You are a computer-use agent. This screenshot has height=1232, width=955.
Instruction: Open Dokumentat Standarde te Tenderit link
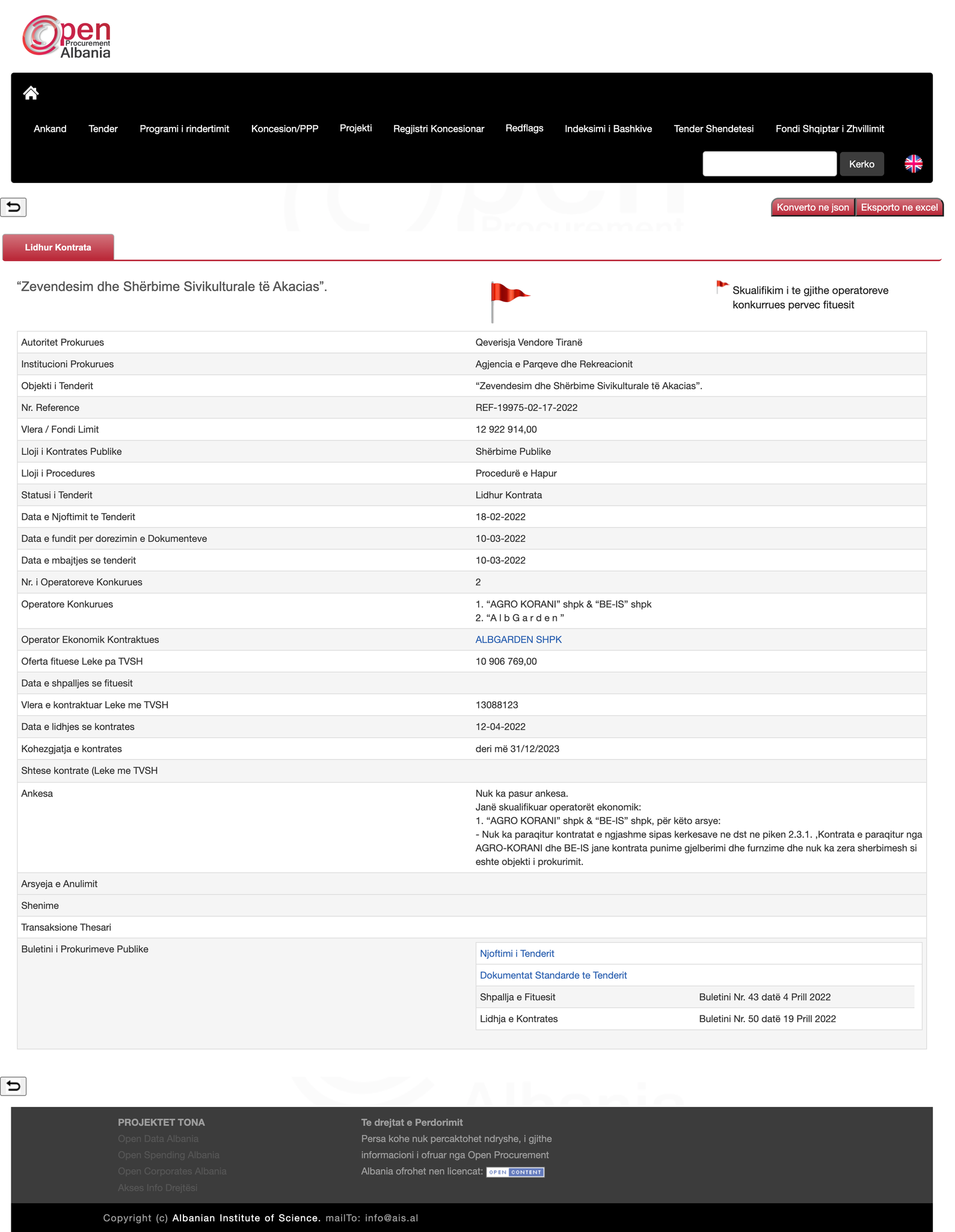click(553, 975)
